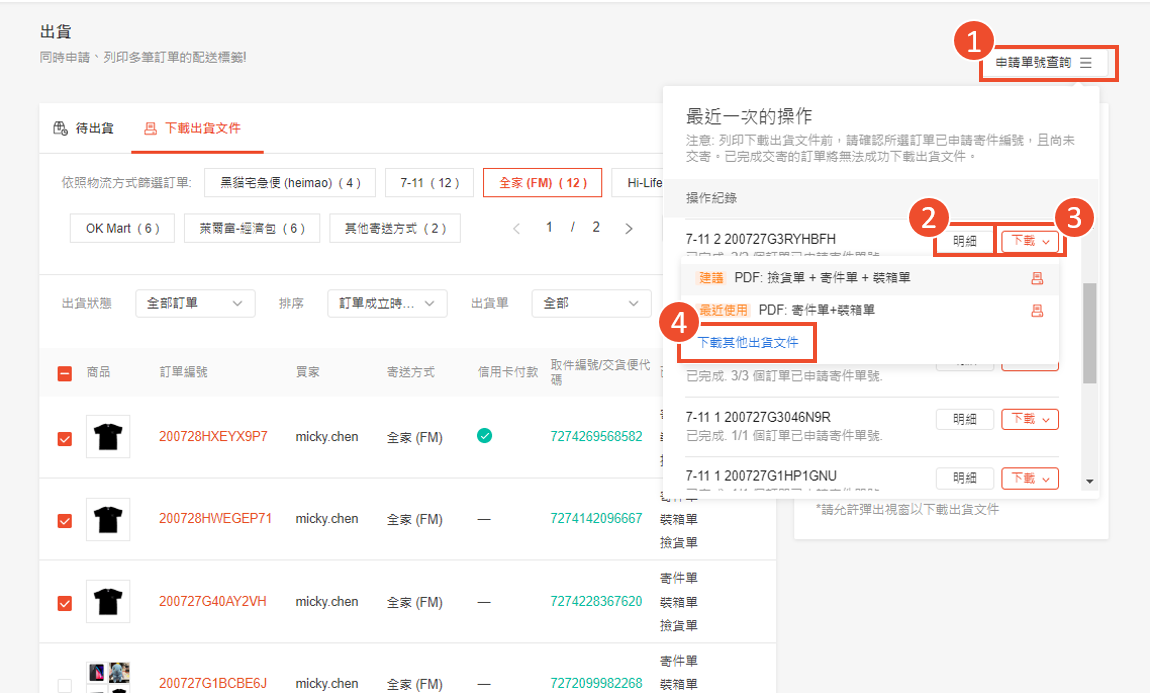This screenshot has width=1150, height=693.
Task: Go to the next page arrow
Action: click(628, 228)
